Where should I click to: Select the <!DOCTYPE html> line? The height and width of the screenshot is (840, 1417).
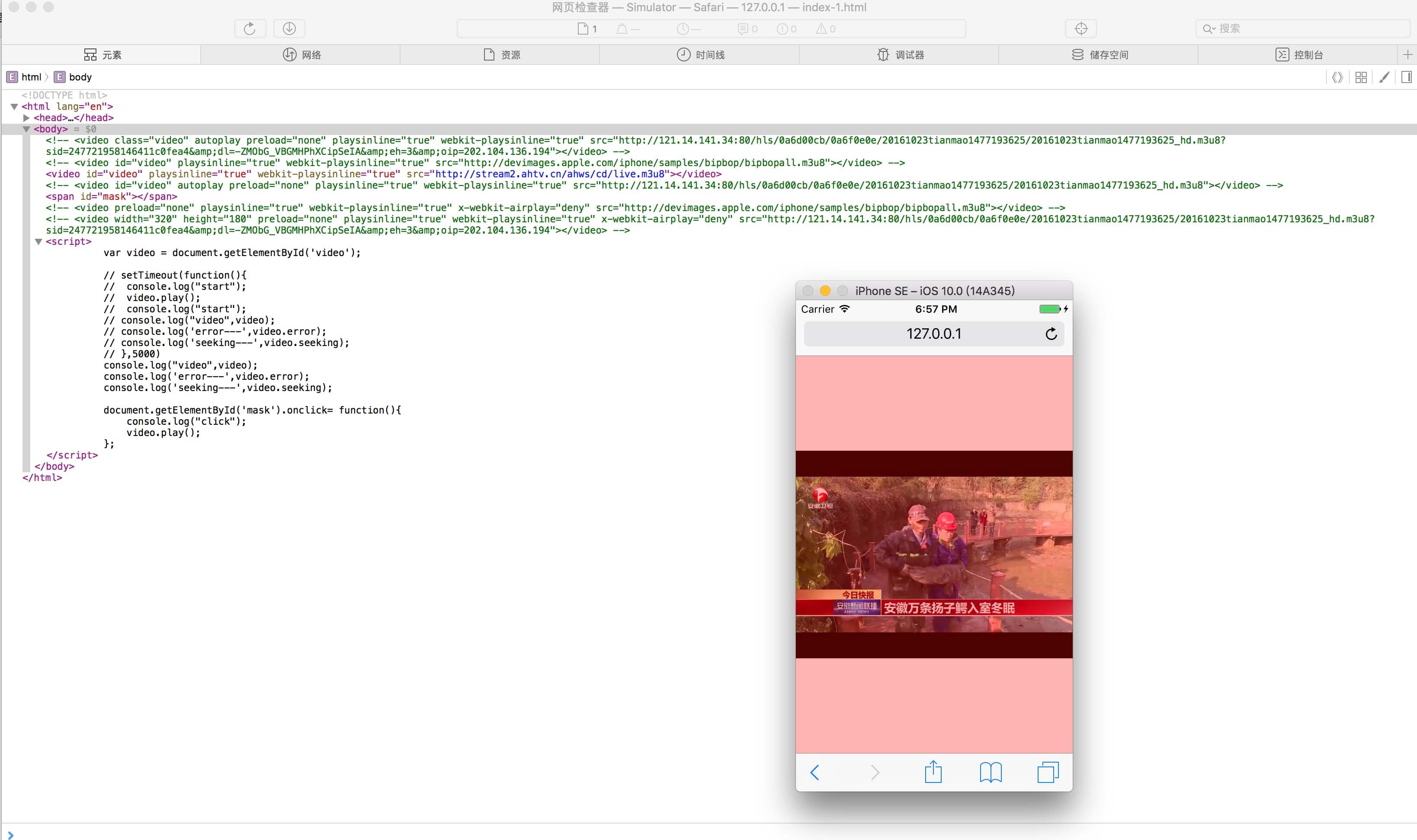64,95
